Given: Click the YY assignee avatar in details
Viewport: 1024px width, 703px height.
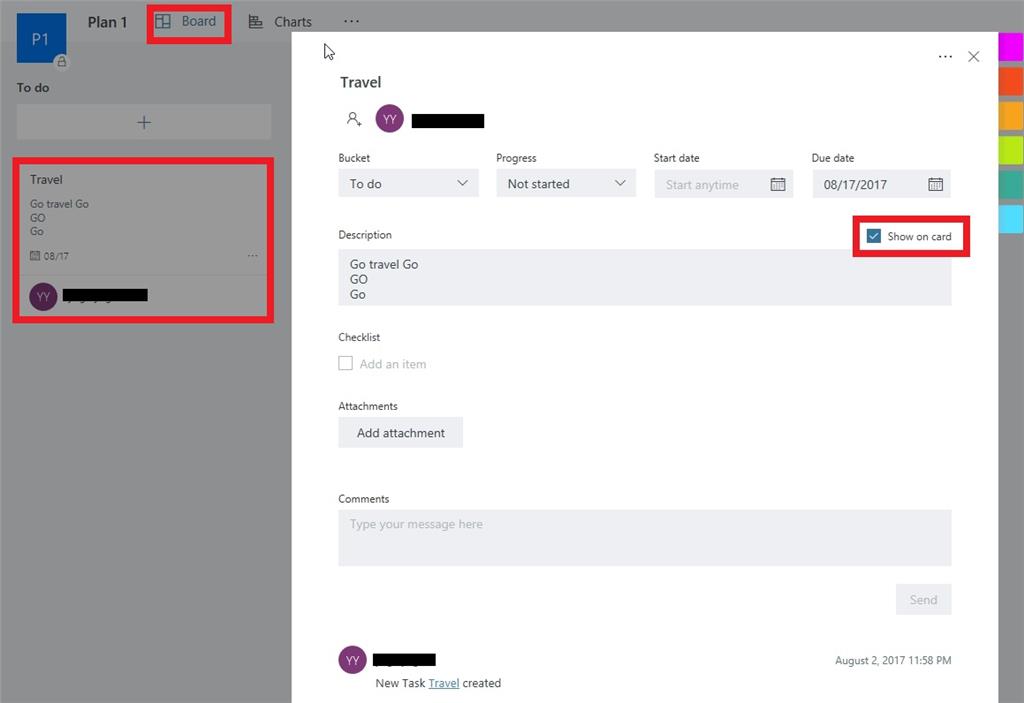Looking at the screenshot, I should coord(390,119).
